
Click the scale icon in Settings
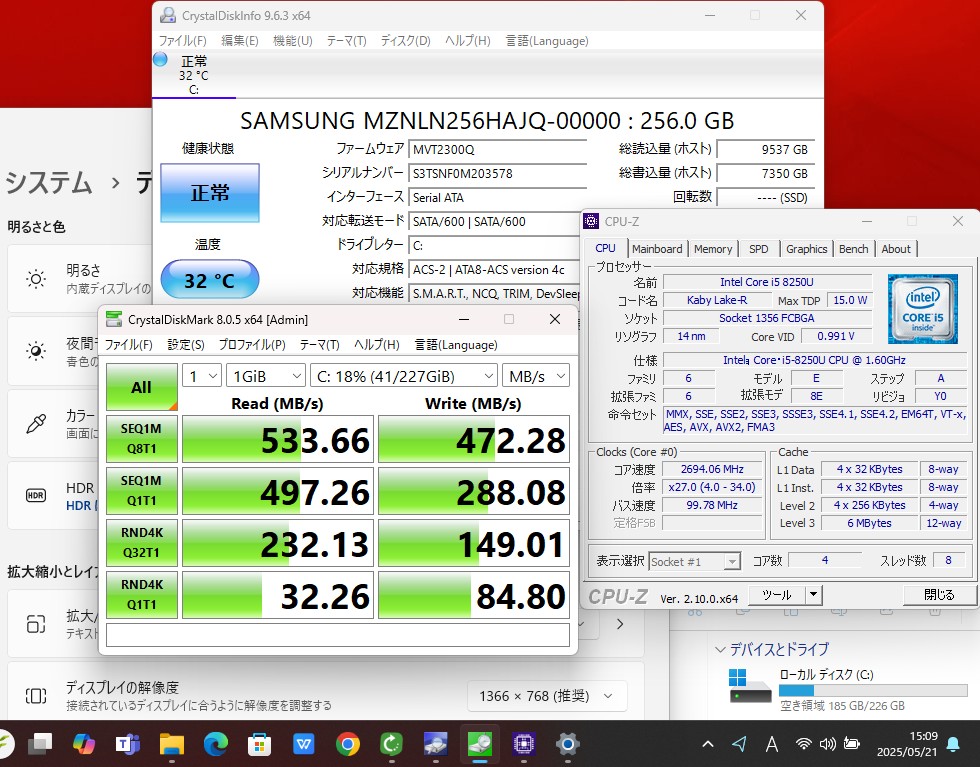tap(36, 624)
